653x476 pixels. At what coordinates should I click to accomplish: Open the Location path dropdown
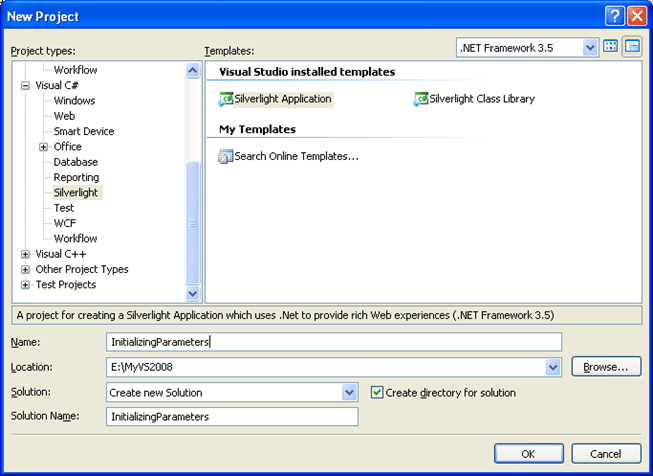coord(553,367)
